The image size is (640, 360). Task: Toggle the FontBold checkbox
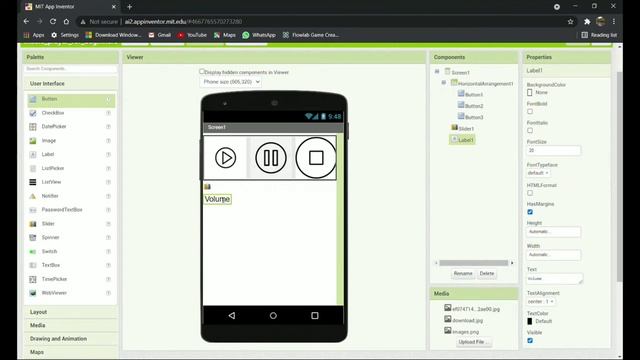click(530, 111)
